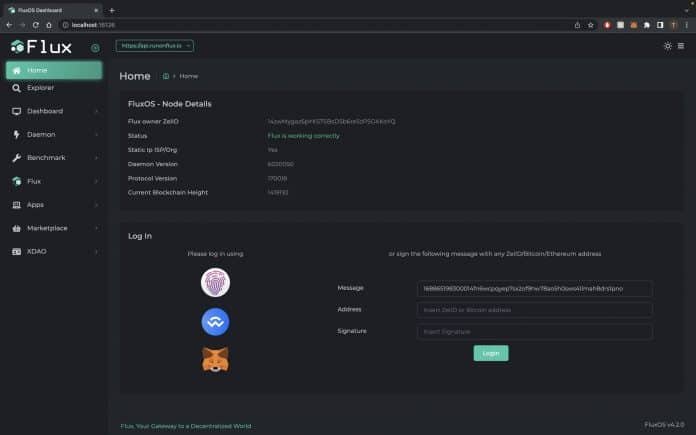Click the Flux logo in the header
The image size is (696, 435).
click(42, 46)
